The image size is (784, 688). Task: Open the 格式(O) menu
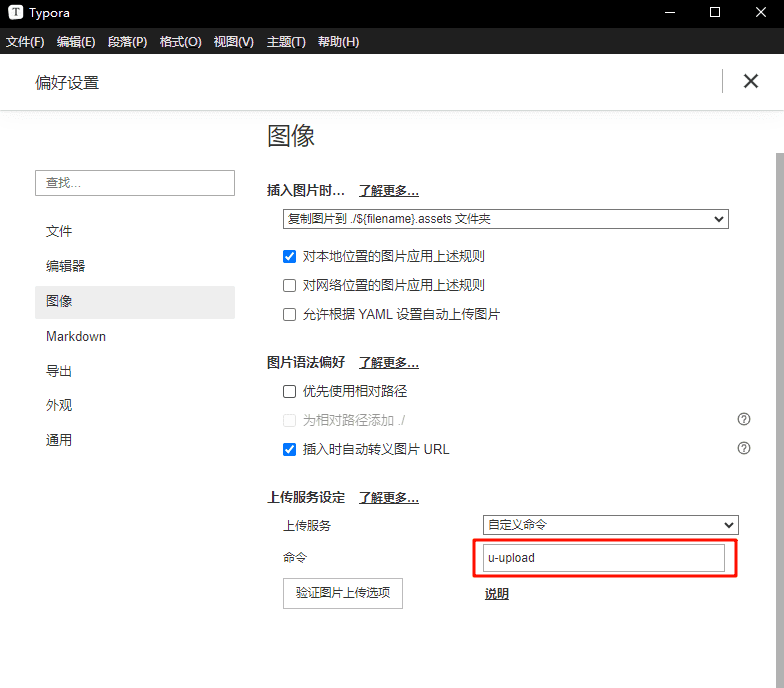pyautogui.click(x=180, y=42)
